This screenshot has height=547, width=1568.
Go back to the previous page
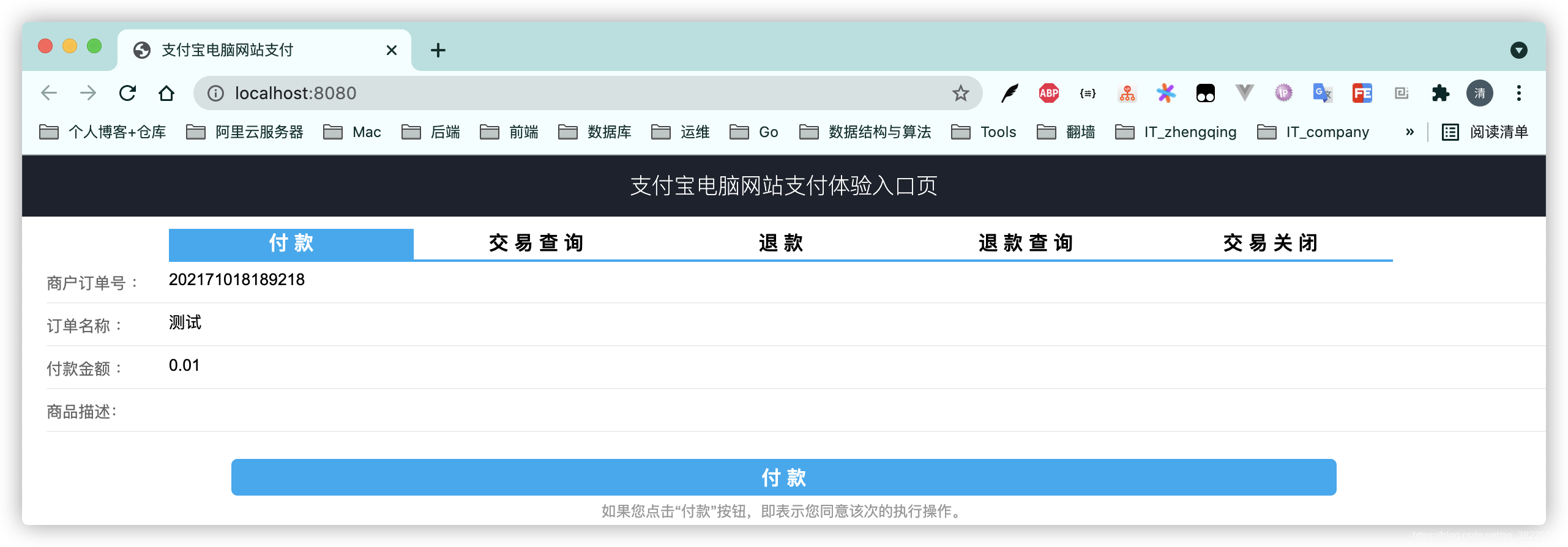[x=49, y=93]
